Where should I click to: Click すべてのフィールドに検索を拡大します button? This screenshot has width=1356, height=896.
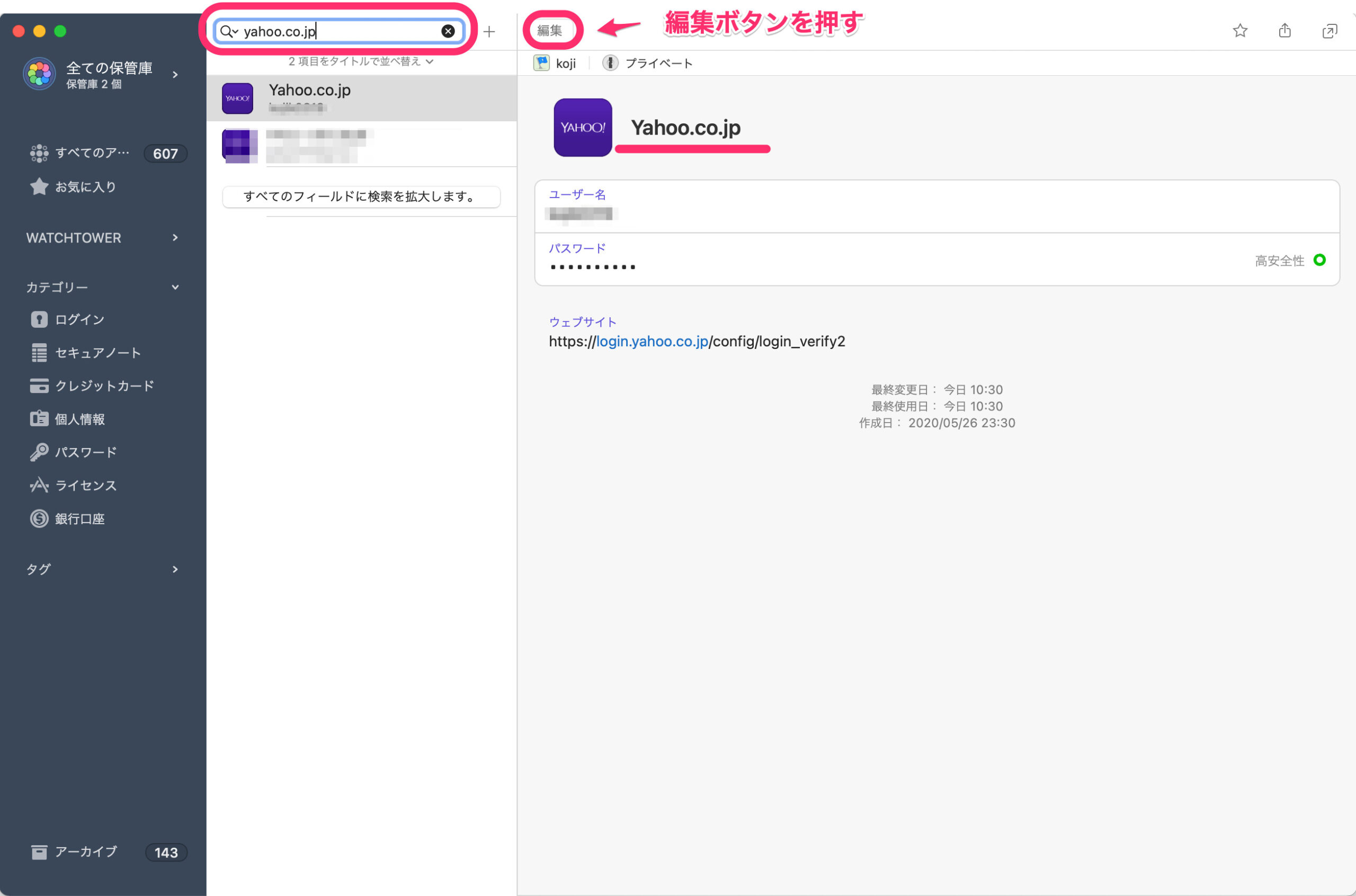(x=362, y=196)
